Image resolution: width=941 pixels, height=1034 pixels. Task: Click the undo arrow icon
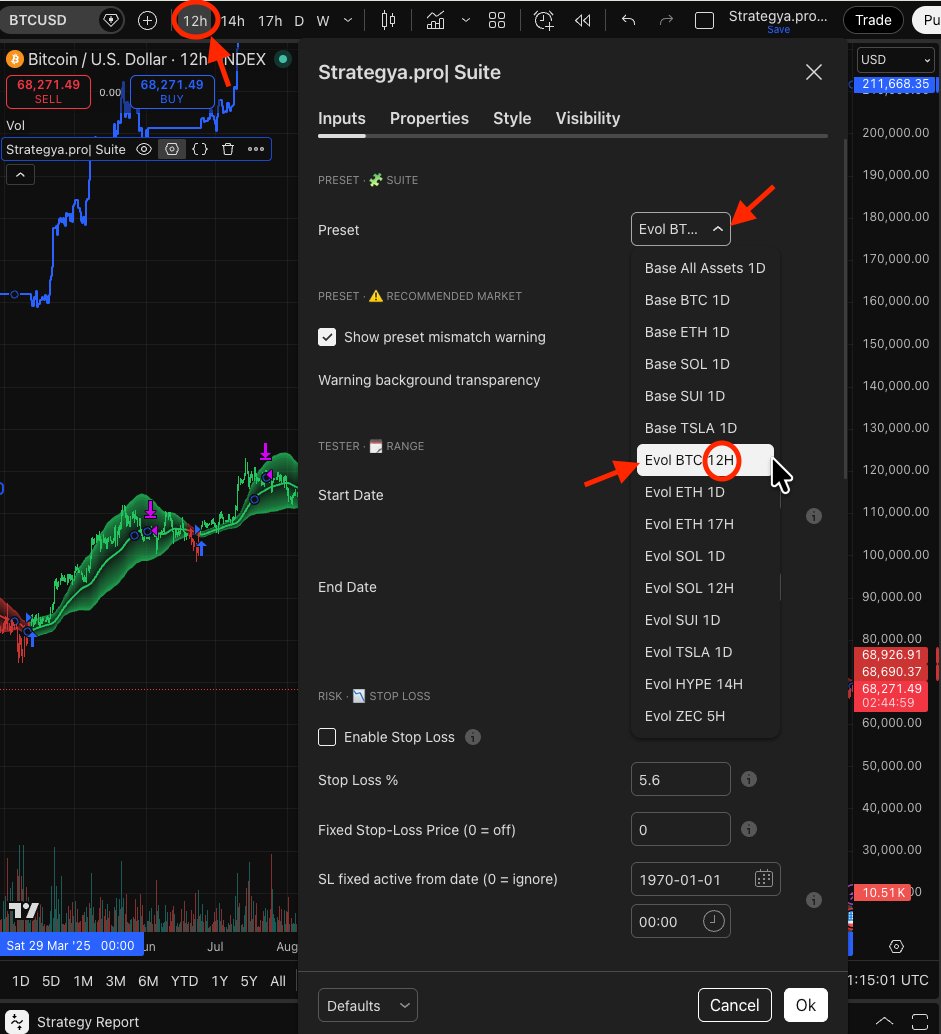coord(628,20)
